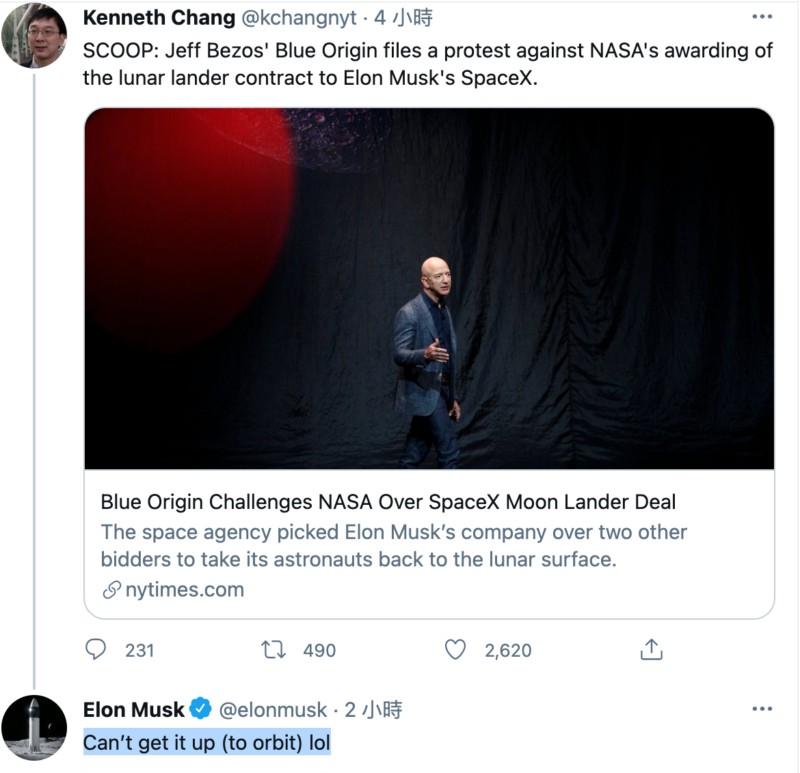Click the link chain icon beside nytimes.com
This screenshot has width=800, height=773.
(x=112, y=590)
